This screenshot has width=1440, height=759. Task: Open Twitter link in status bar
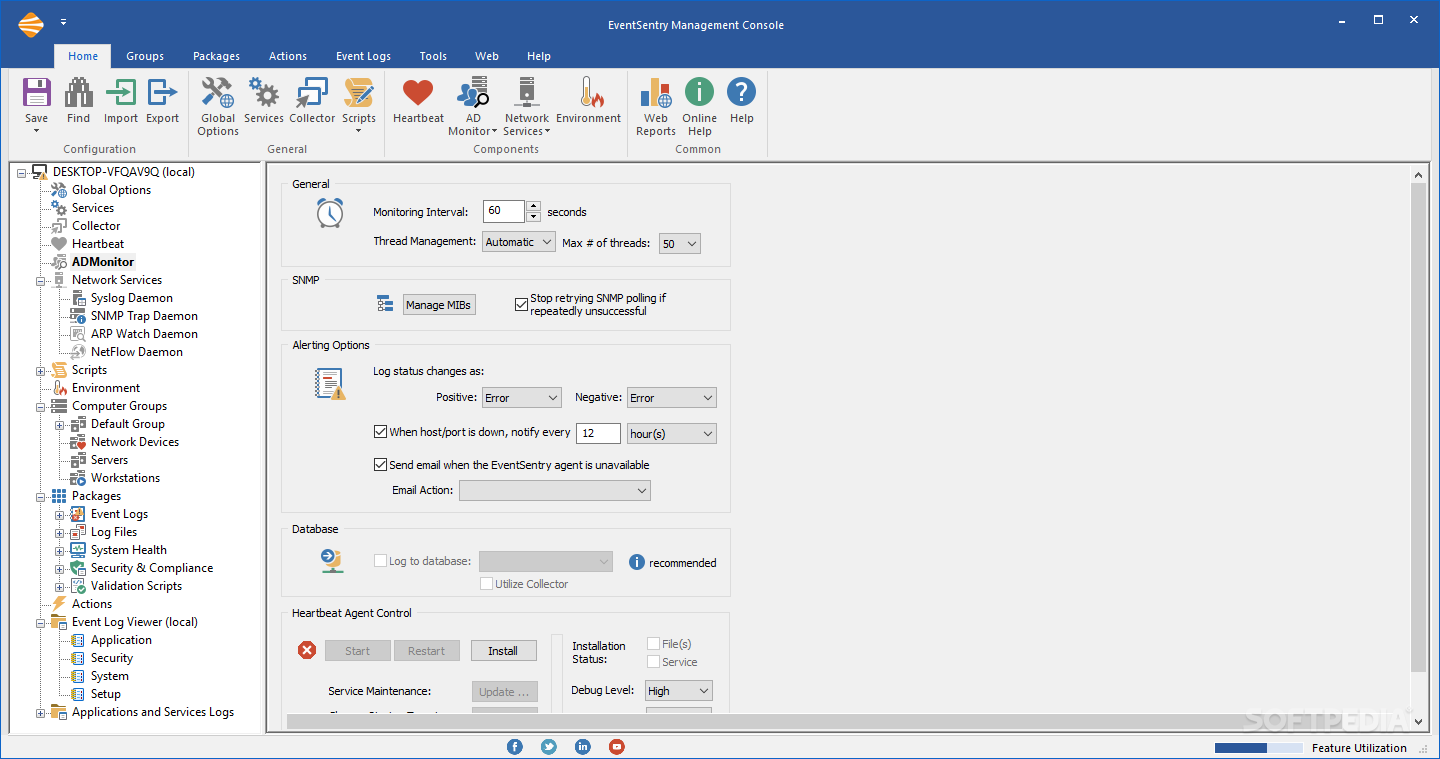[549, 747]
